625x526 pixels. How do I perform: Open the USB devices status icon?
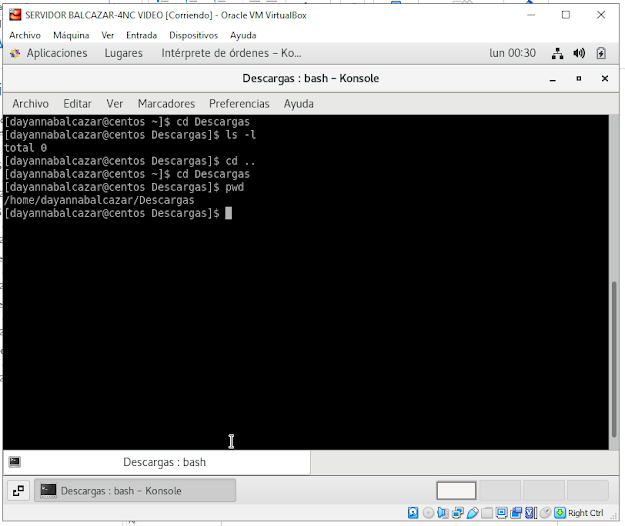(472, 513)
